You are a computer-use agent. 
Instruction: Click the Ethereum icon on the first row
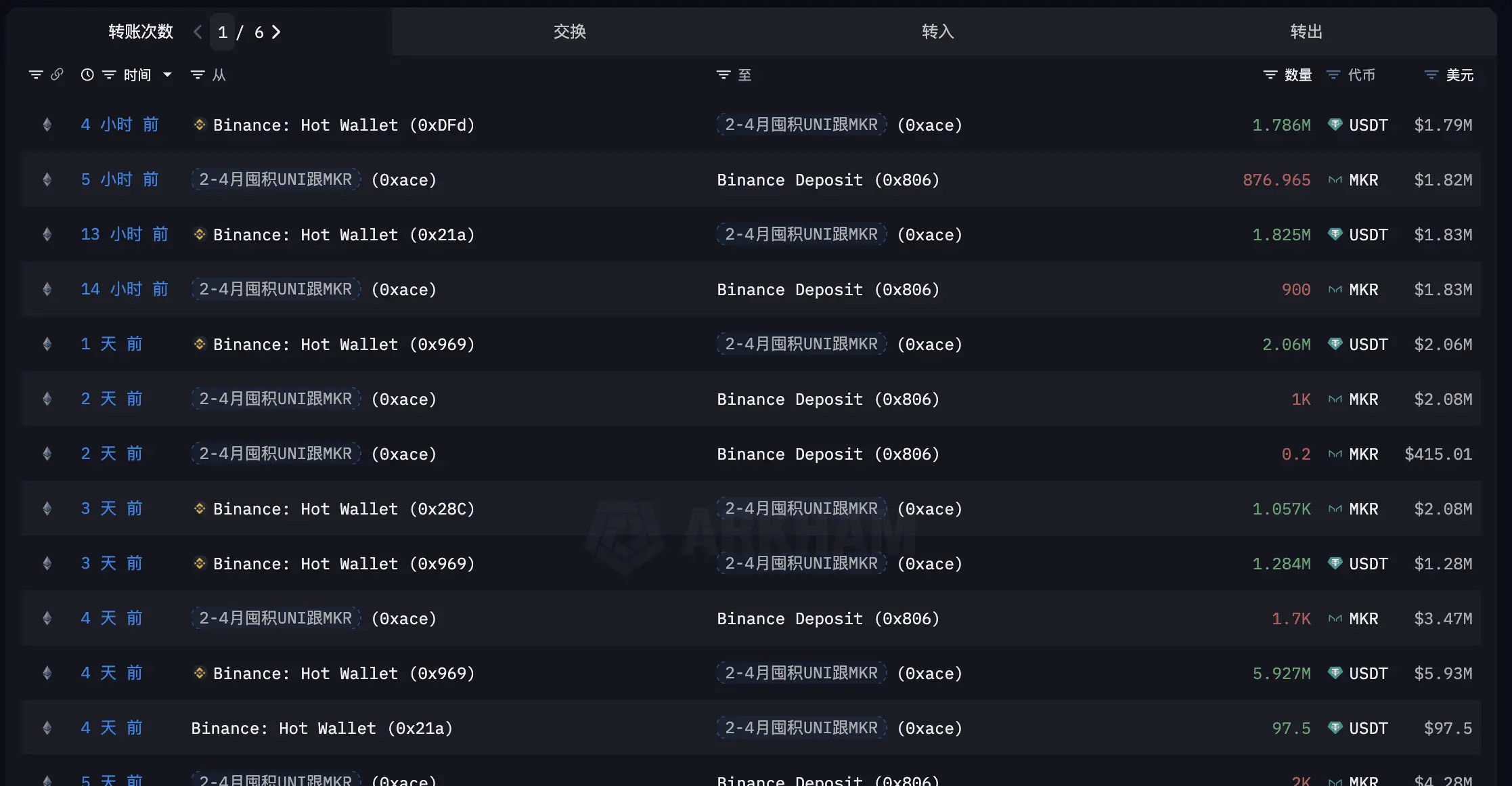(47, 125)
